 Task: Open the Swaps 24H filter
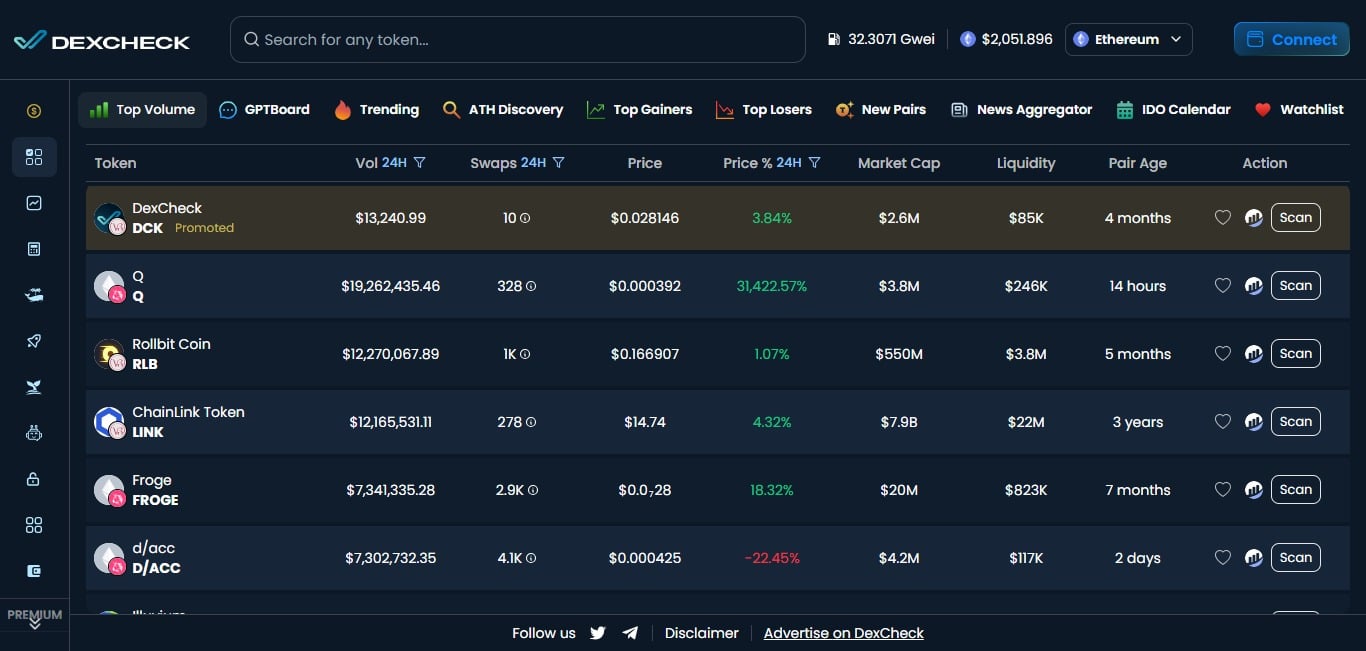(559, 163)
